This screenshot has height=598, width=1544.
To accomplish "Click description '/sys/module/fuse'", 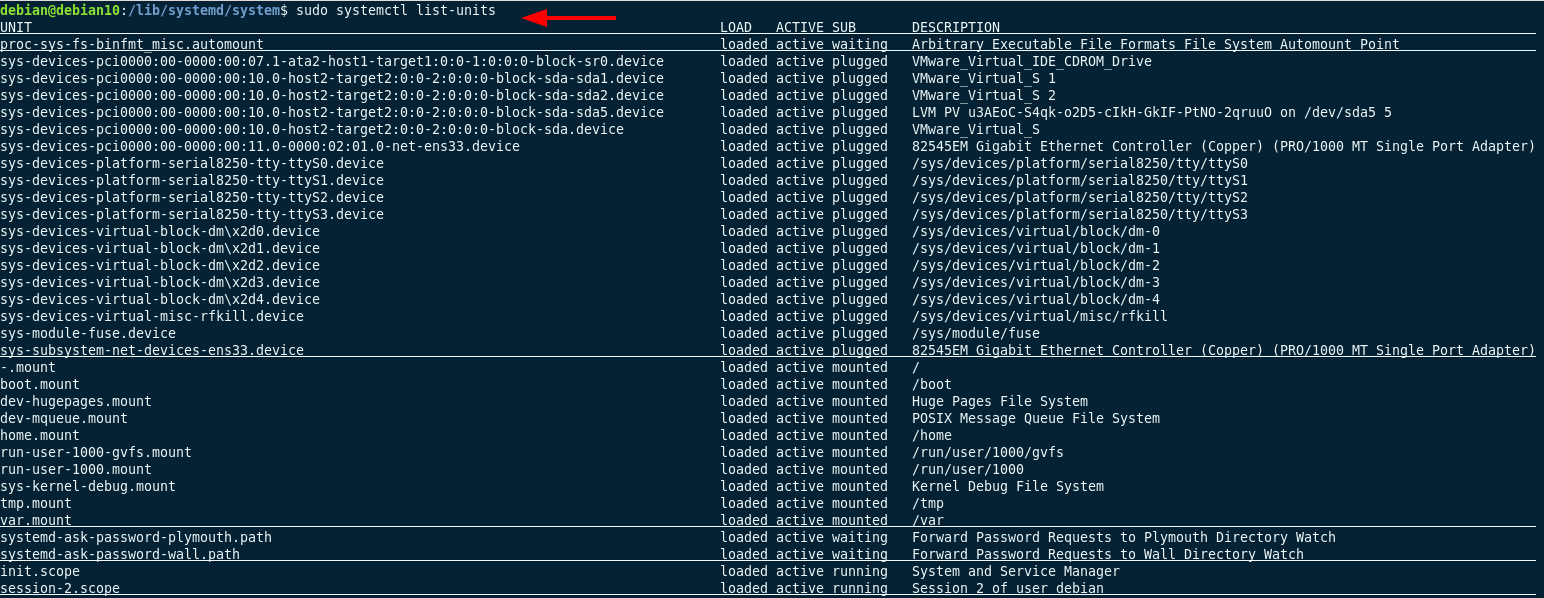I will [x=976, y=333].
